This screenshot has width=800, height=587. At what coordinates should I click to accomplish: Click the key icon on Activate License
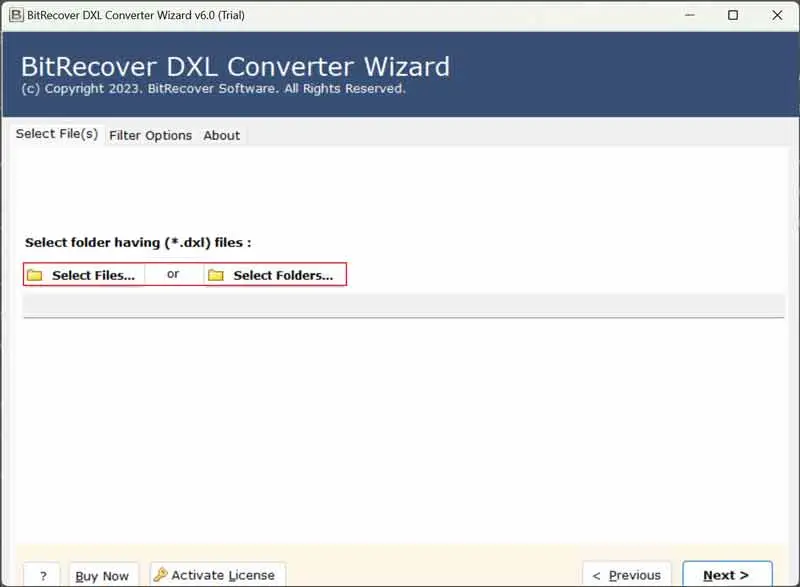tap(160, 575)
